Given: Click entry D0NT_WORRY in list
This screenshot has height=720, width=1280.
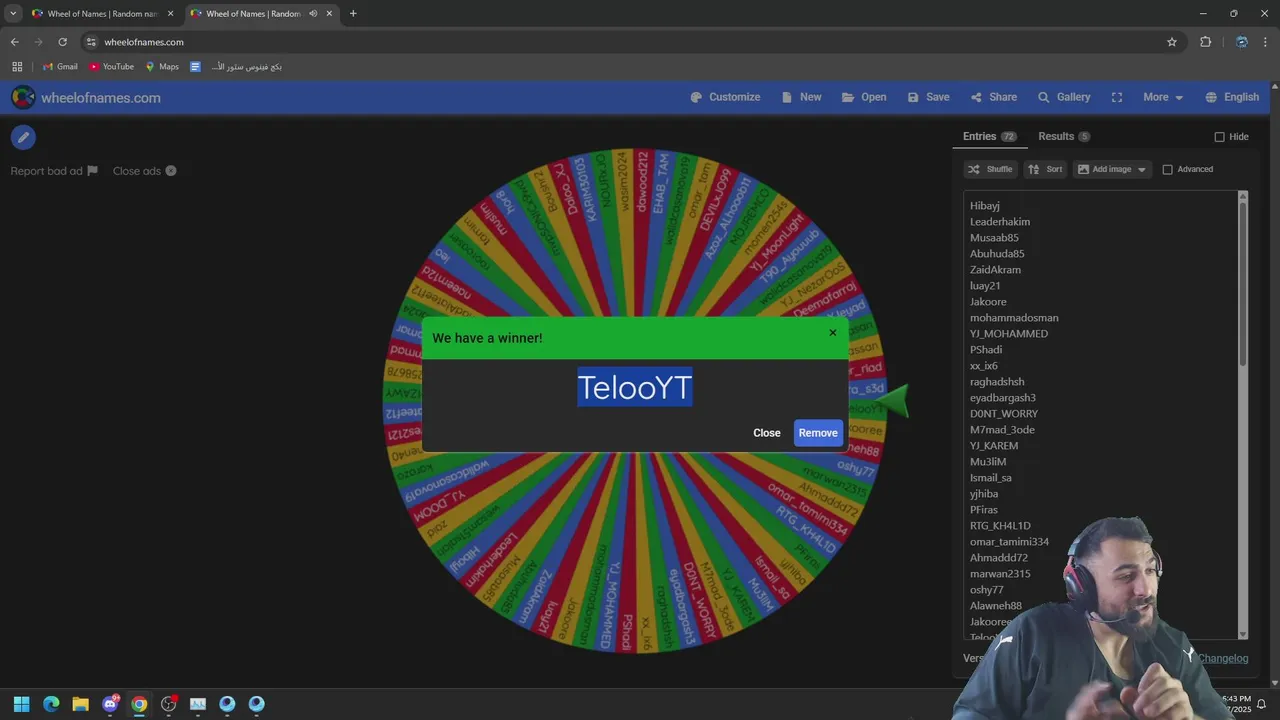Looking at the screenshot, I should (1004, 414).
